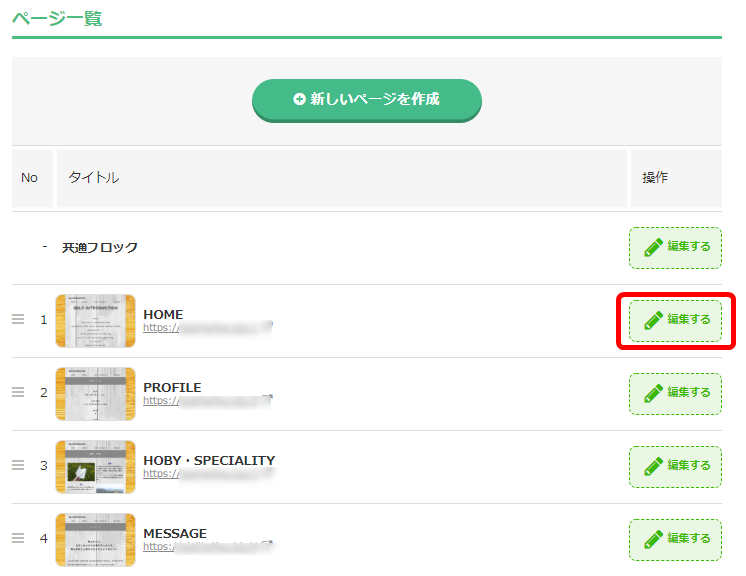The width and height of the screenshot is (746, 576).
Task: Follow the URL link under HOME
Action: (208, 328)
